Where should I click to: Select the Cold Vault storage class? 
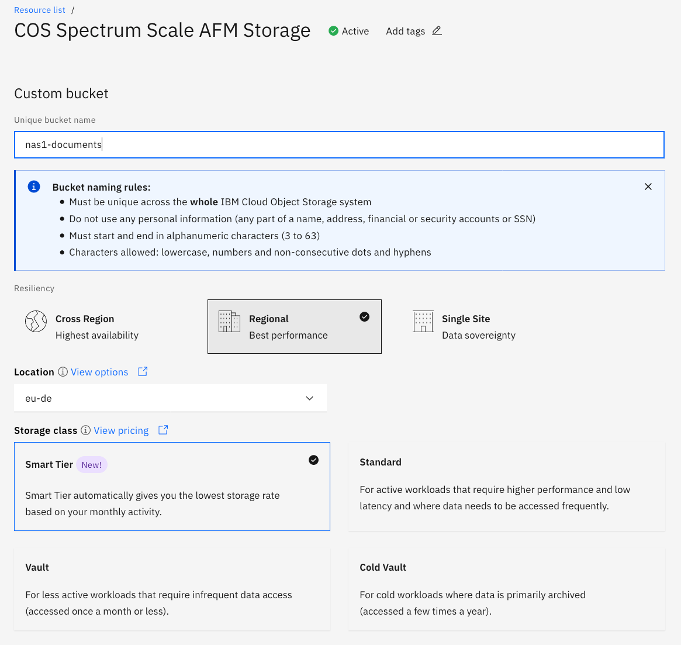[507, 589]
